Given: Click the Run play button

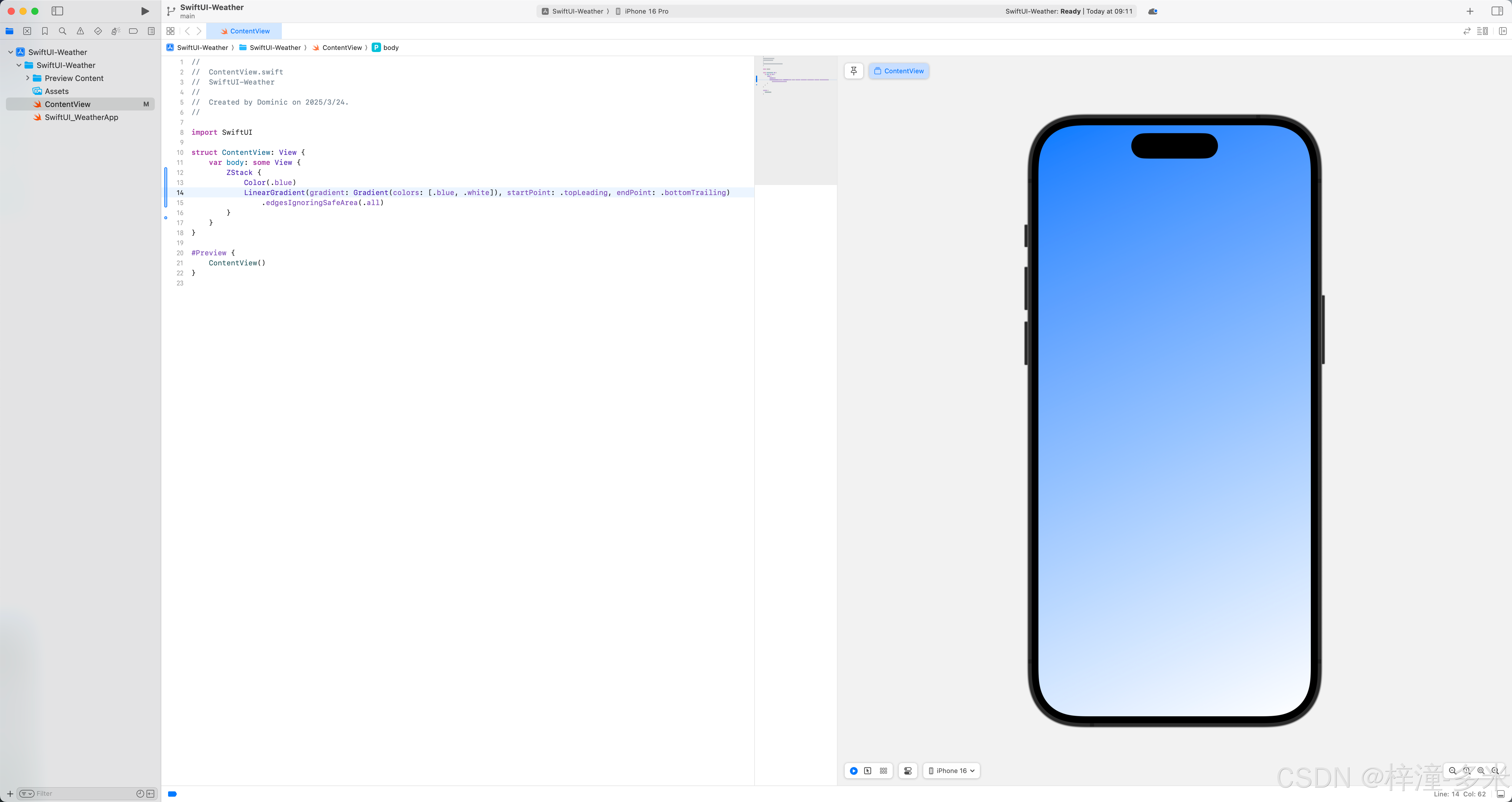Looking at the screenshot, I should [145, 11].
